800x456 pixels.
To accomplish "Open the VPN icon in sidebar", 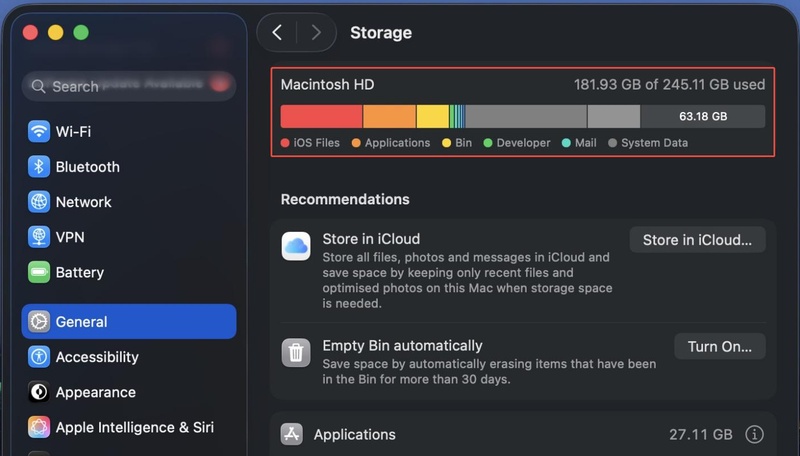I will 39,237.
